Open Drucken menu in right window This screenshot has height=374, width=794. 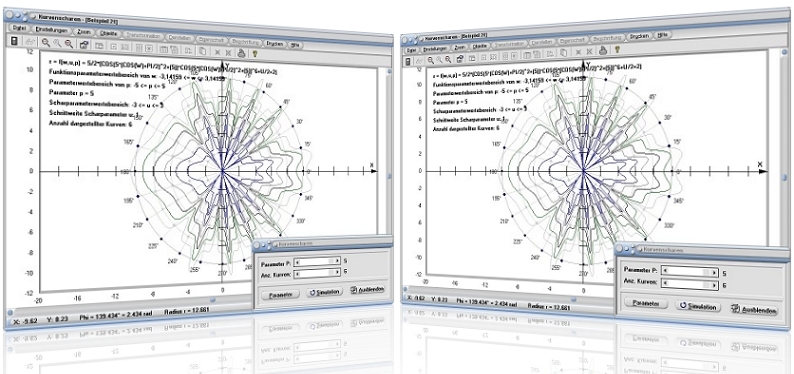[x=639, y=36]
